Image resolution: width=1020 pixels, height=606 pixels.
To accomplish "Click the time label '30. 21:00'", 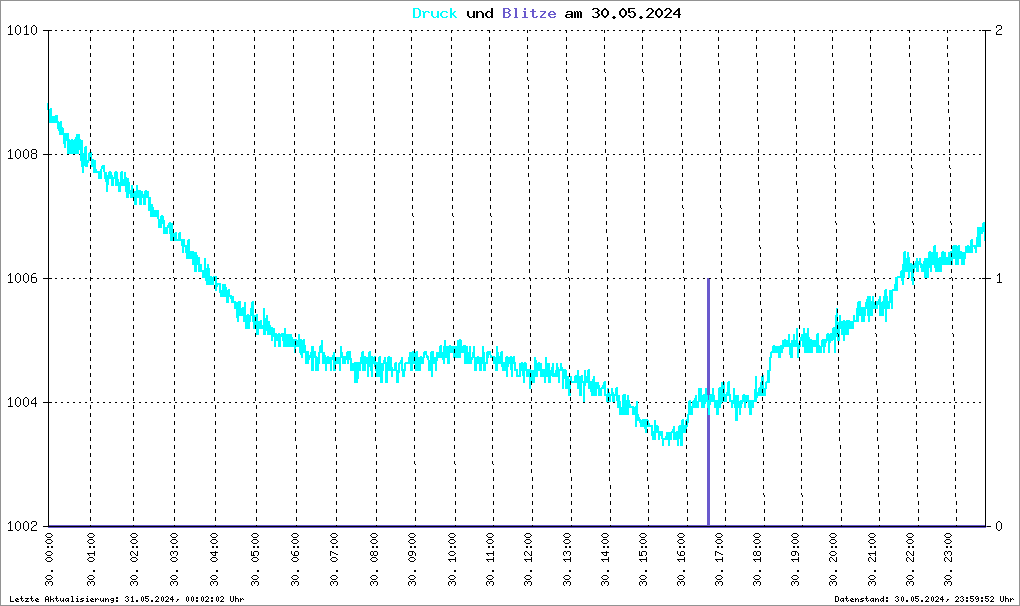I will tap(872, 560).
